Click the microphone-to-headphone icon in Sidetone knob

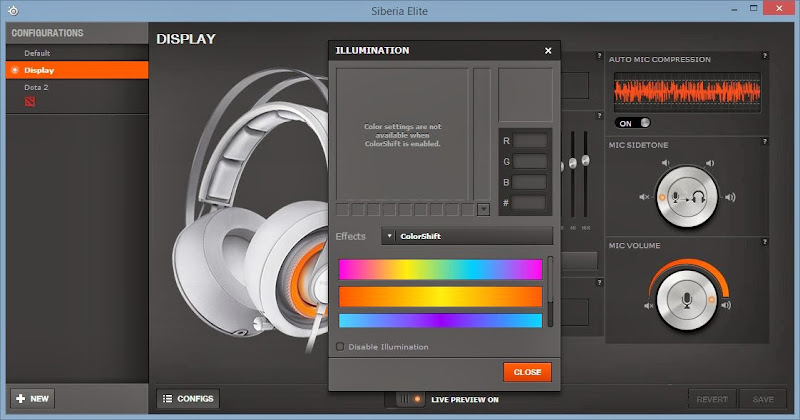click(687, 197)
